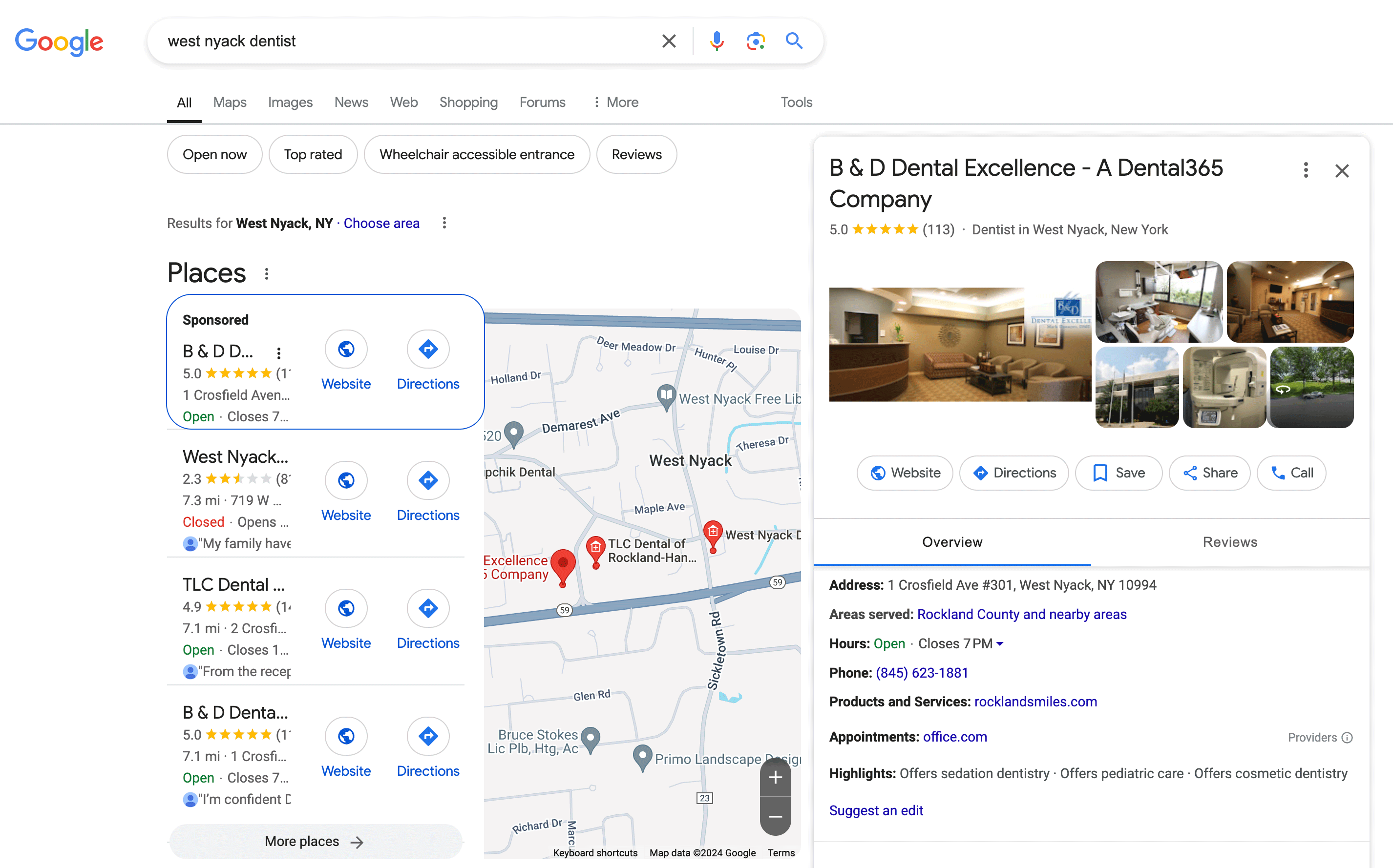The height and width of the screenshot is (868, 1393).
Task: Open the three-dot menu in the business panel
Action: [x=1306, y=170]
